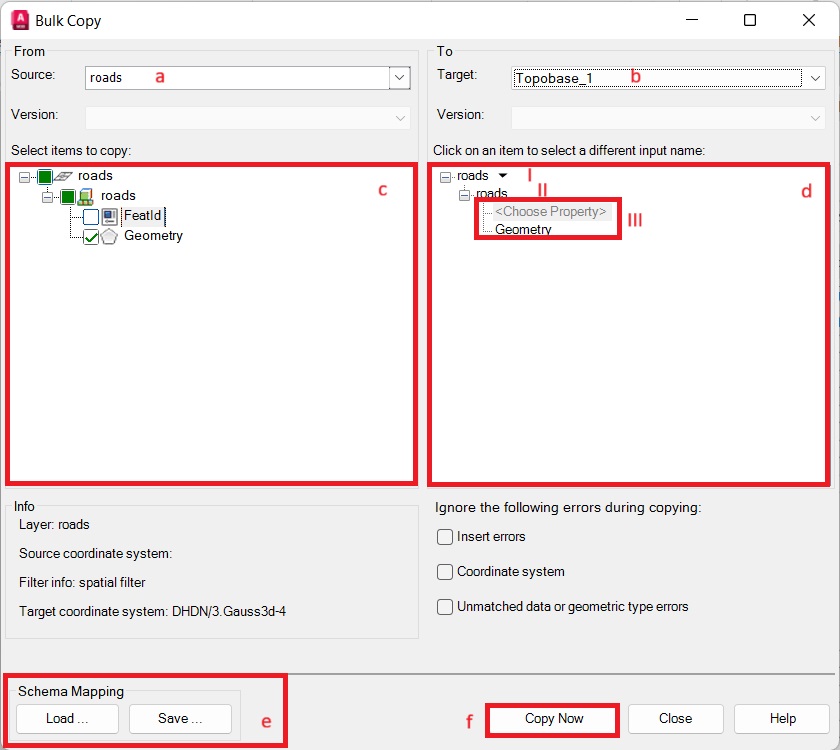
Task: Select Geometry in the target tree
Action: pos(523,230)
